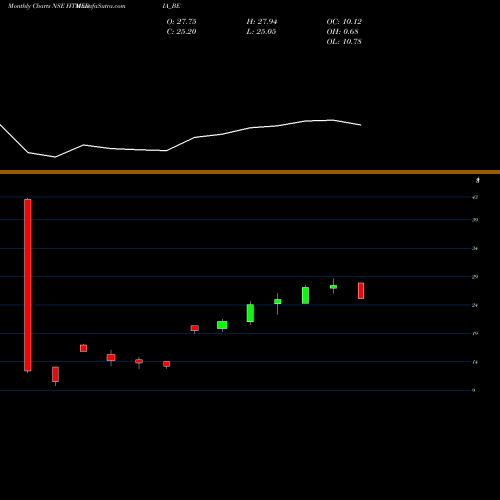Click the OC: 10.12 statistic
The width and height of the screenshot is (500, 500).
point(344,22)
